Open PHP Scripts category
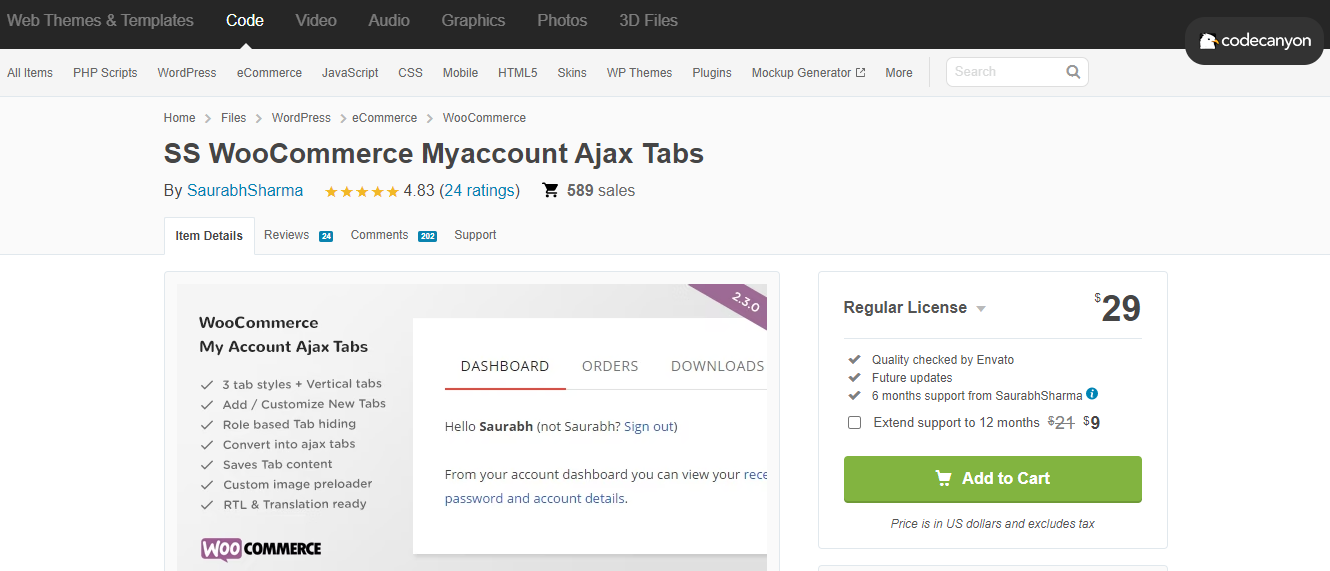Image resolution: width=1330 pixels, height=571 pixels. 105,73
